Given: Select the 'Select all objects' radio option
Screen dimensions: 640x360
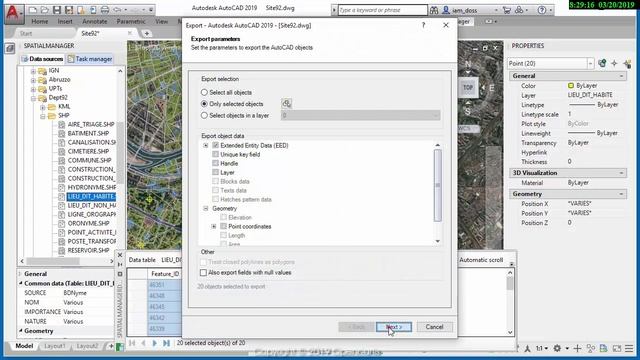Looking at the screenshot, I should click(x=204, y=92).
